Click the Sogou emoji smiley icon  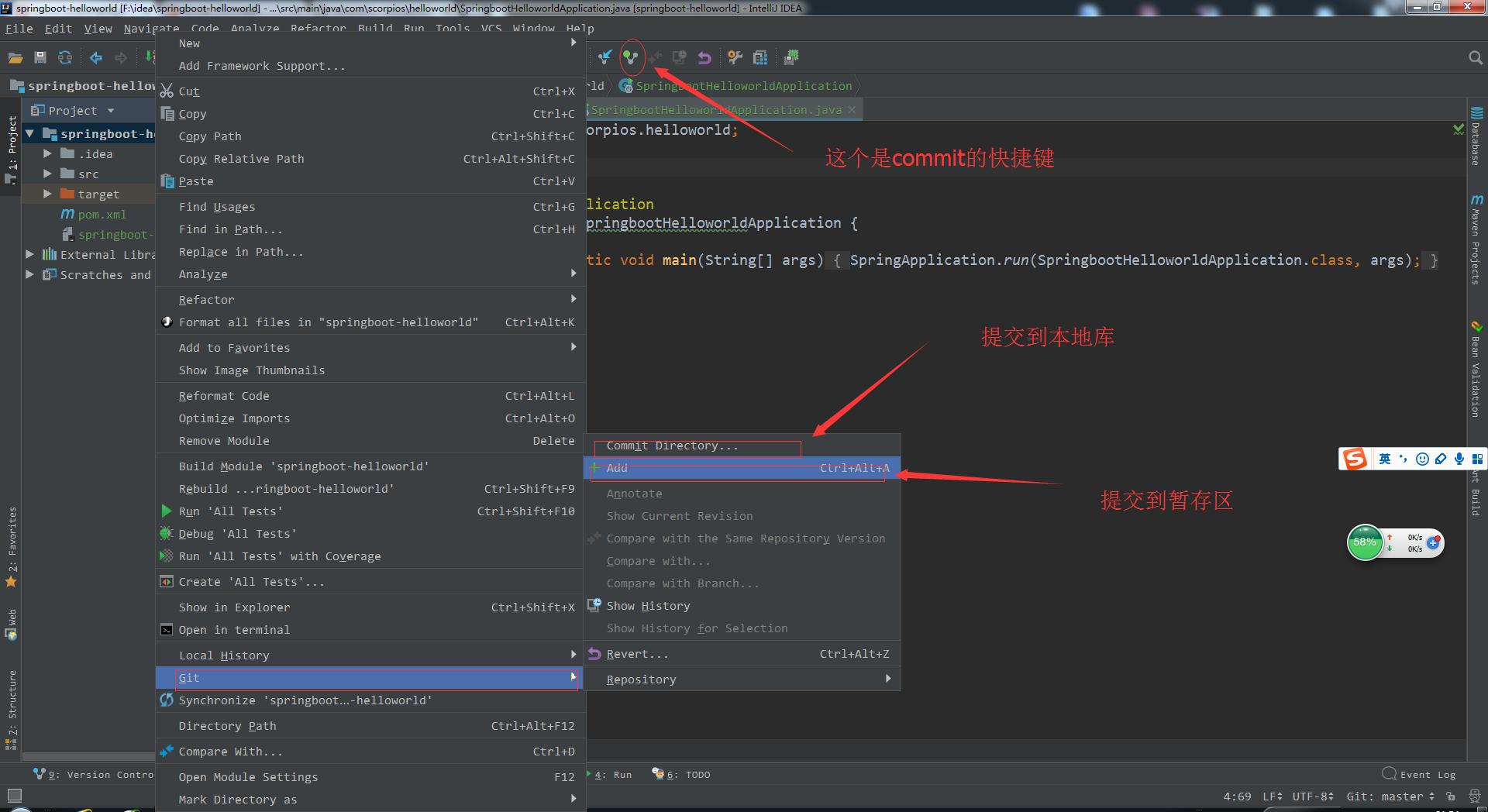point(1422,459)
